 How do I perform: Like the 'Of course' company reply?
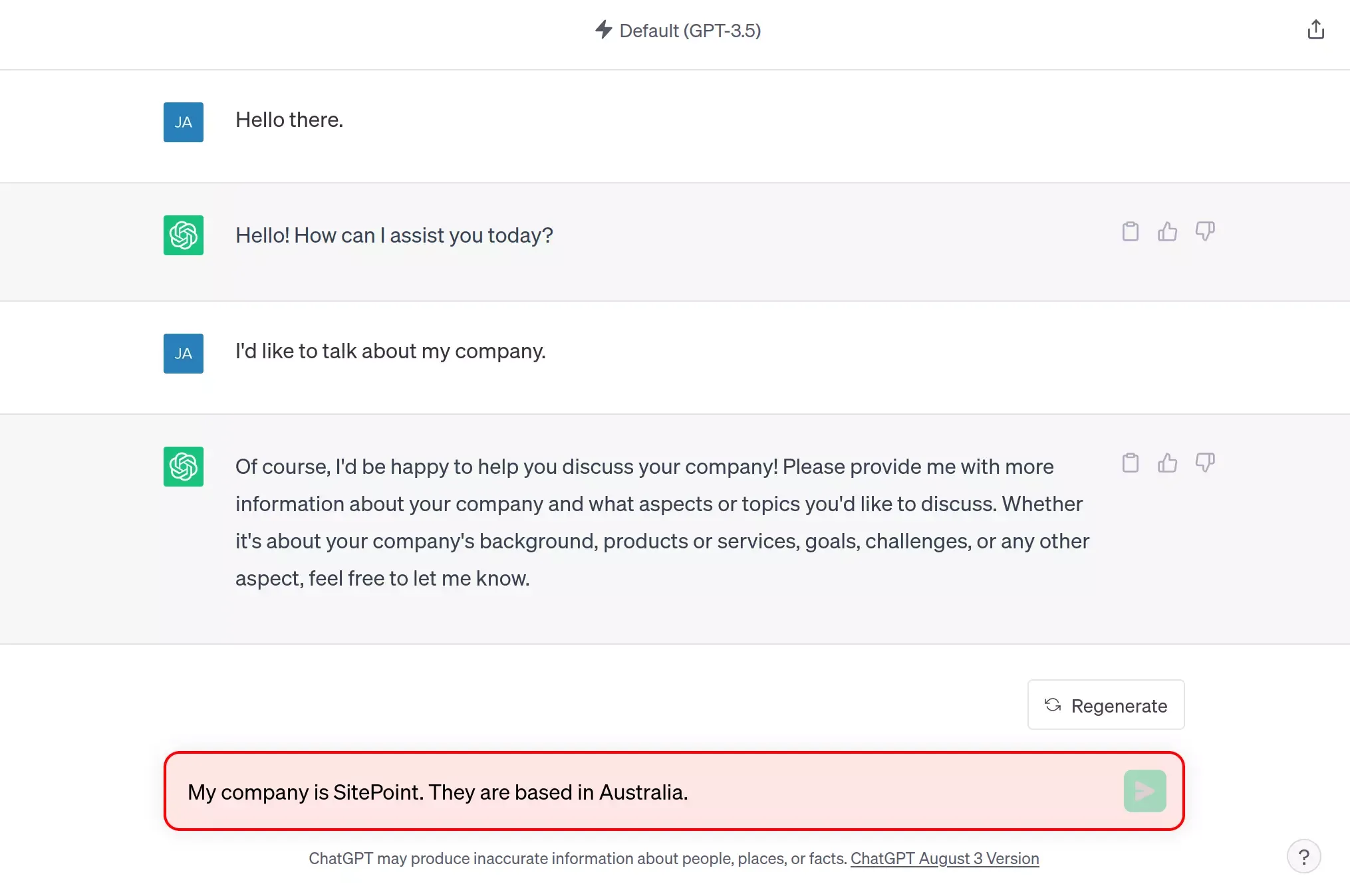(1167, 463)
